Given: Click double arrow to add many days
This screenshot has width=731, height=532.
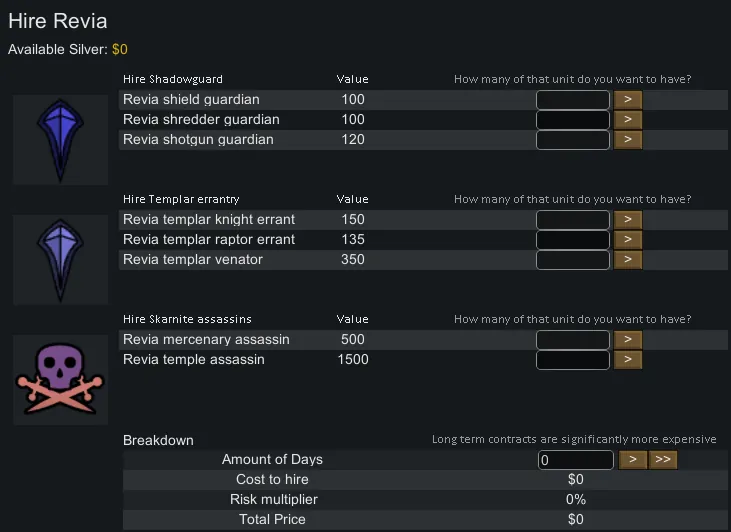Looking at the screenshot, I should click(x=662, y=460).
